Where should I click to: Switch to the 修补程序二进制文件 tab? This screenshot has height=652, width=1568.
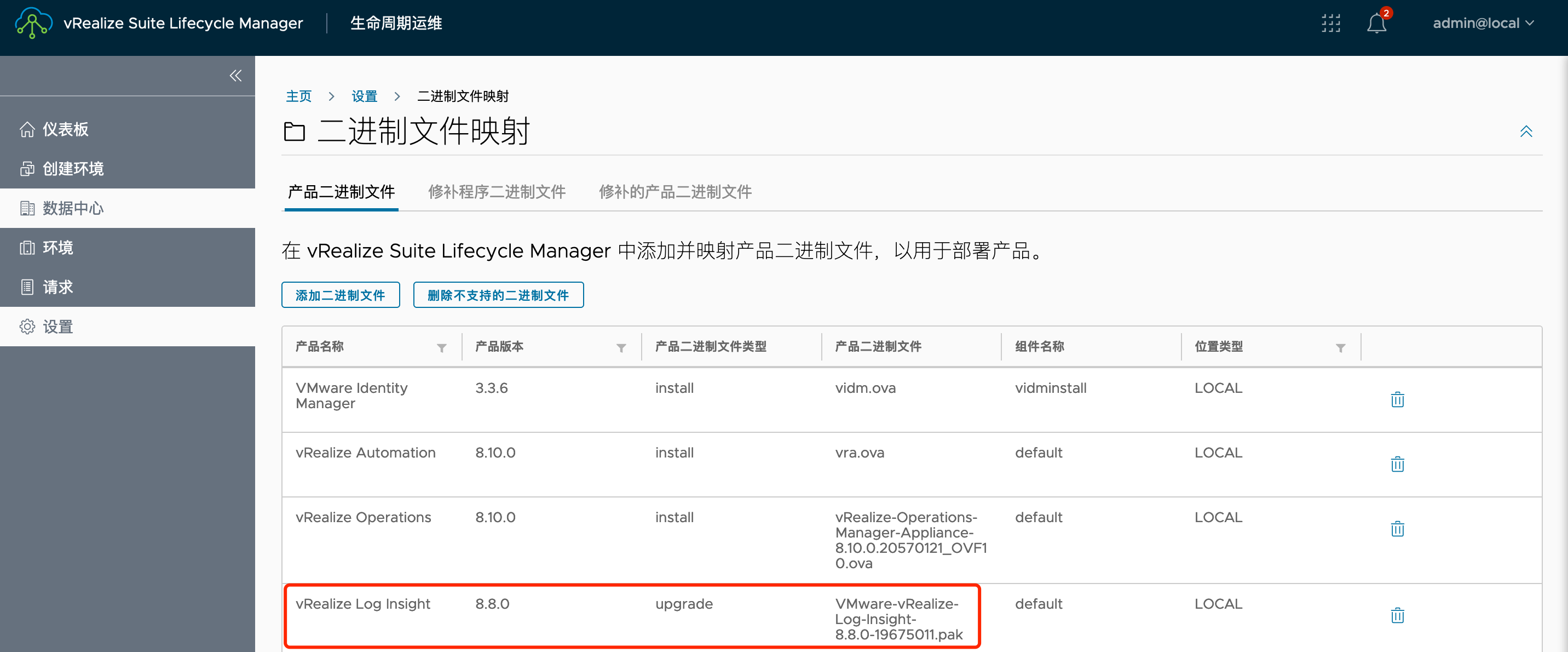[x=497, y=192]
